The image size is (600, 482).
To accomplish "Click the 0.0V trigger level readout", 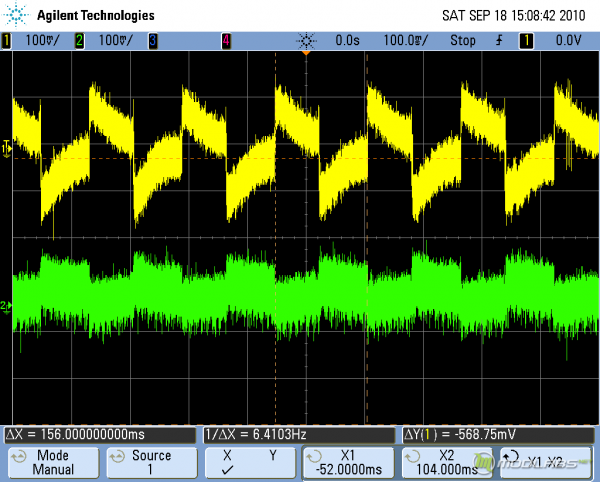I will point(568,41).
